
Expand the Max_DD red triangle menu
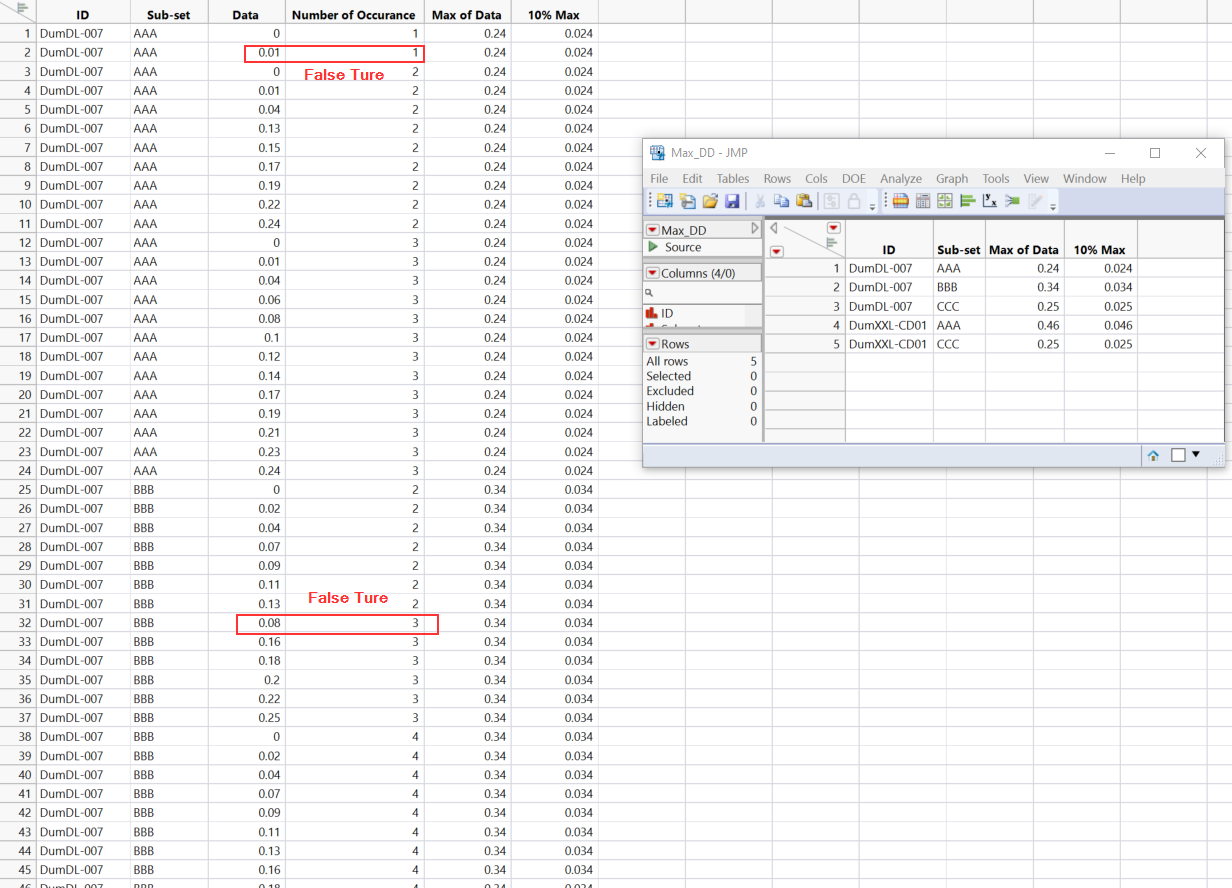pos(652,229)
